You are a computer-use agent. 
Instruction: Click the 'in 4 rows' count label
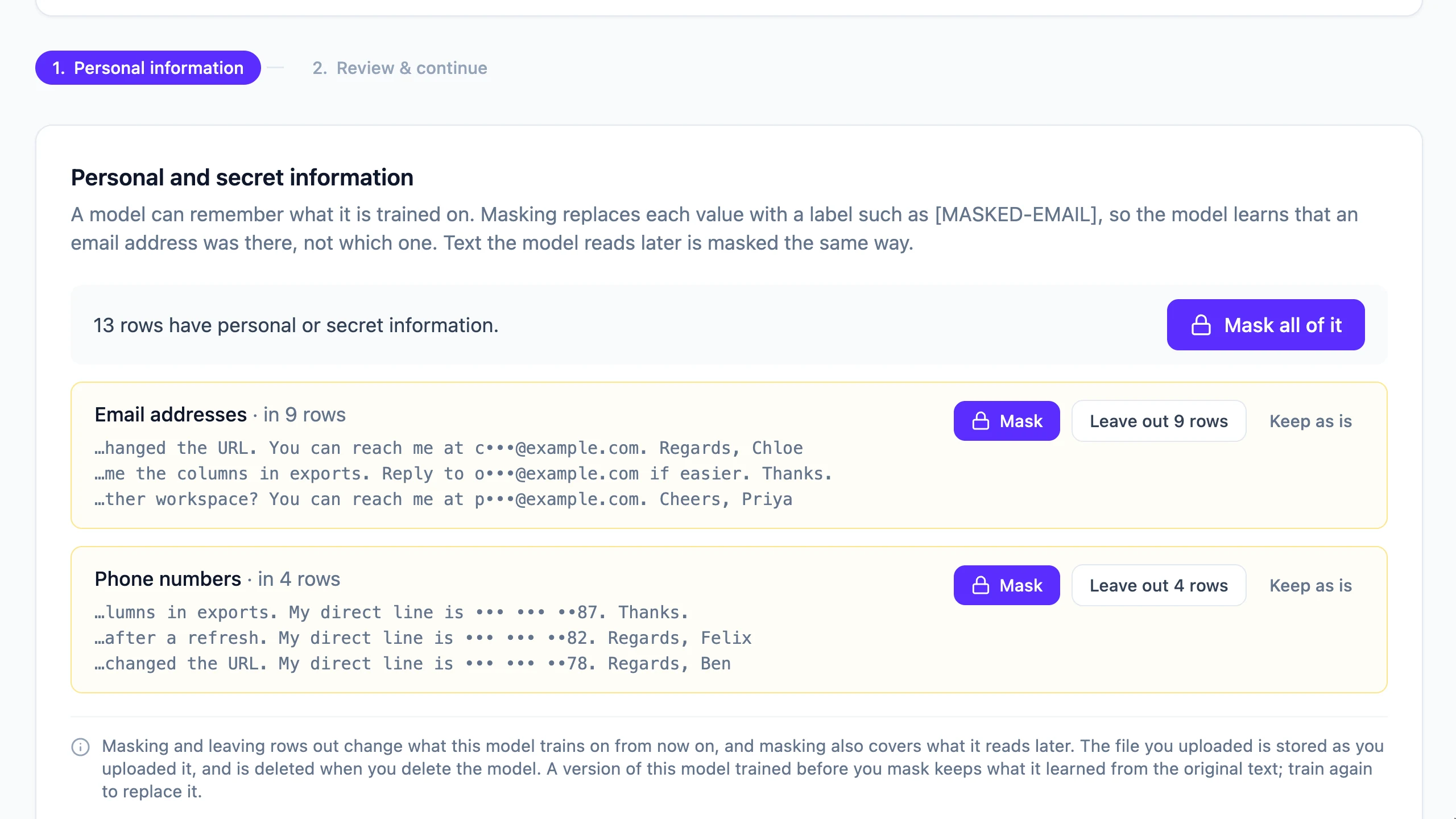(299, 579)
